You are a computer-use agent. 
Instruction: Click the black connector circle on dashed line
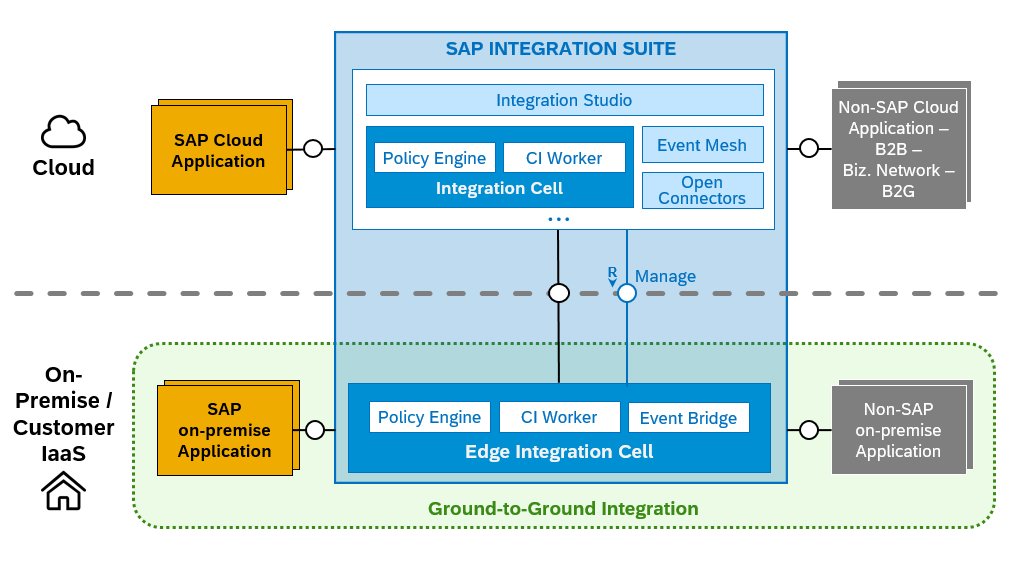pos(559,293)
